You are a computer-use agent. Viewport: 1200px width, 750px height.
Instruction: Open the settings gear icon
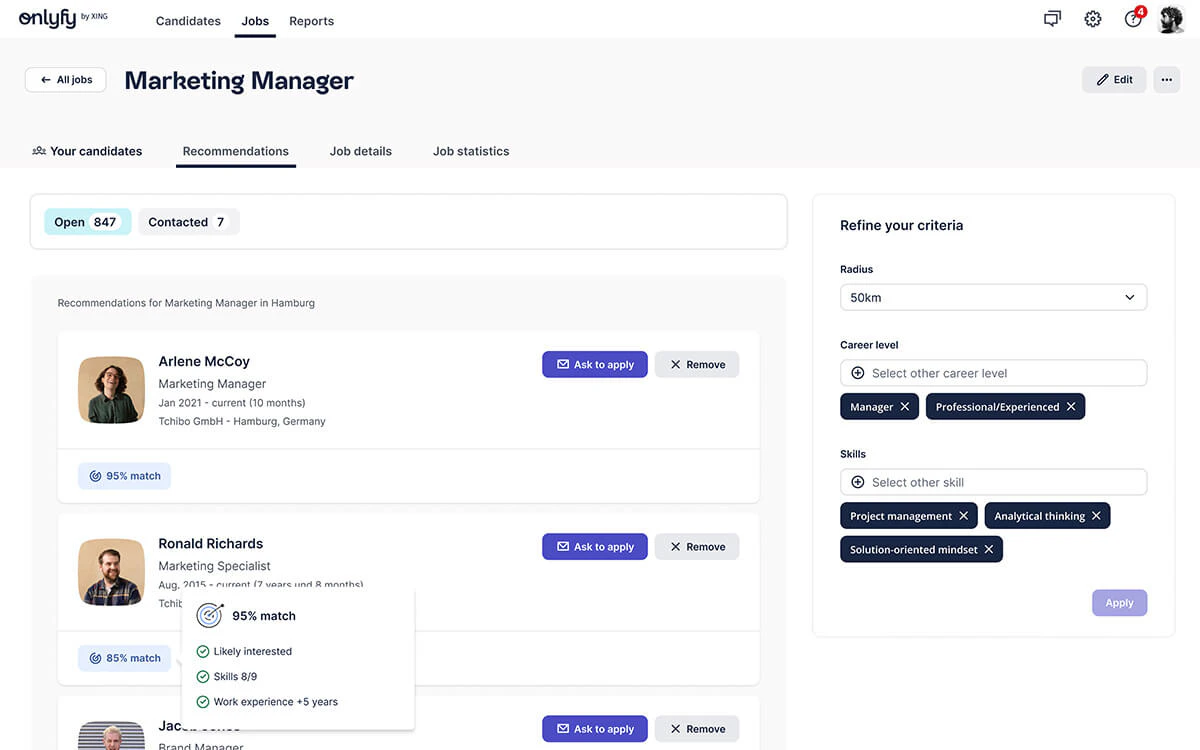1093,19
